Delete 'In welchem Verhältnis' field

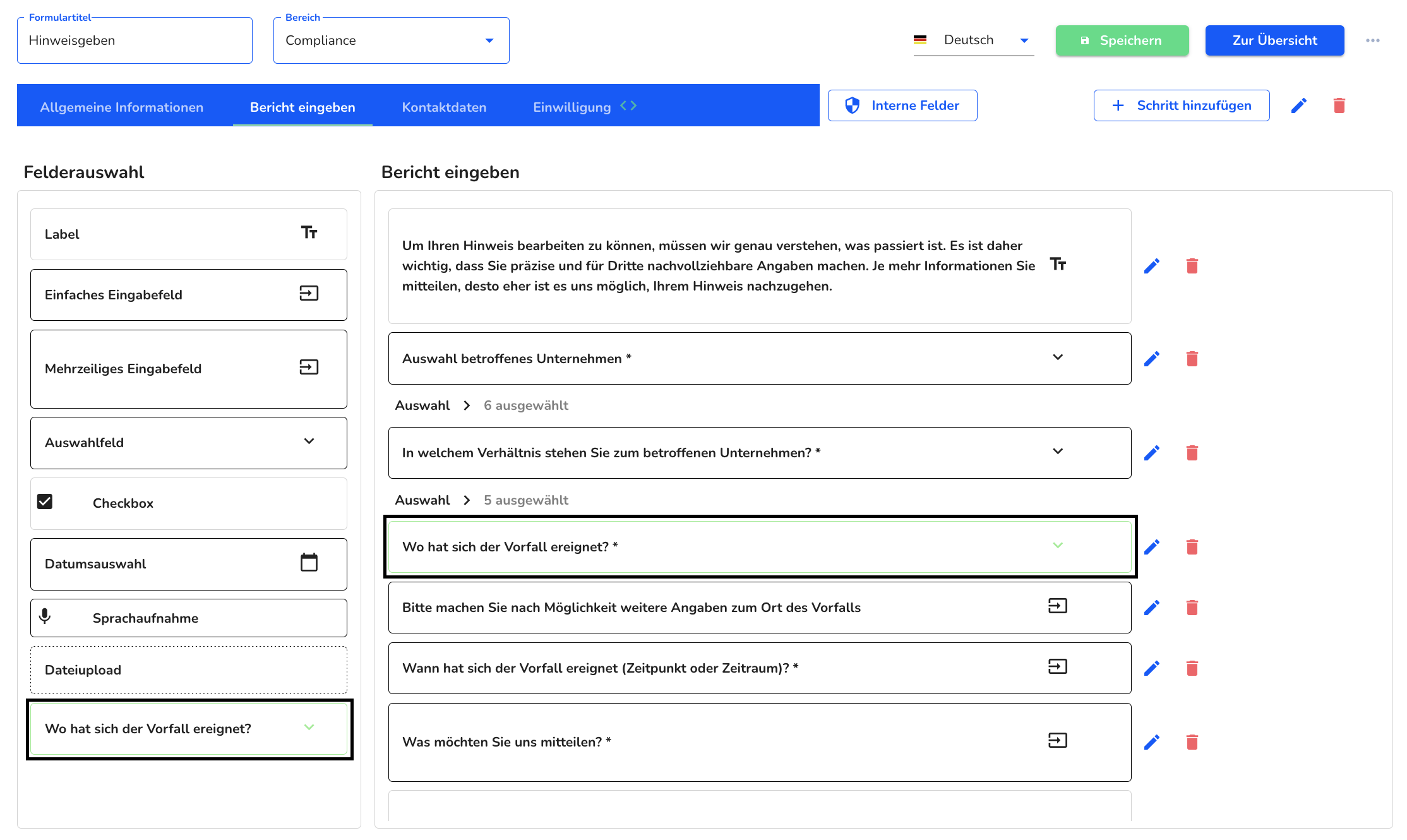1192,453
